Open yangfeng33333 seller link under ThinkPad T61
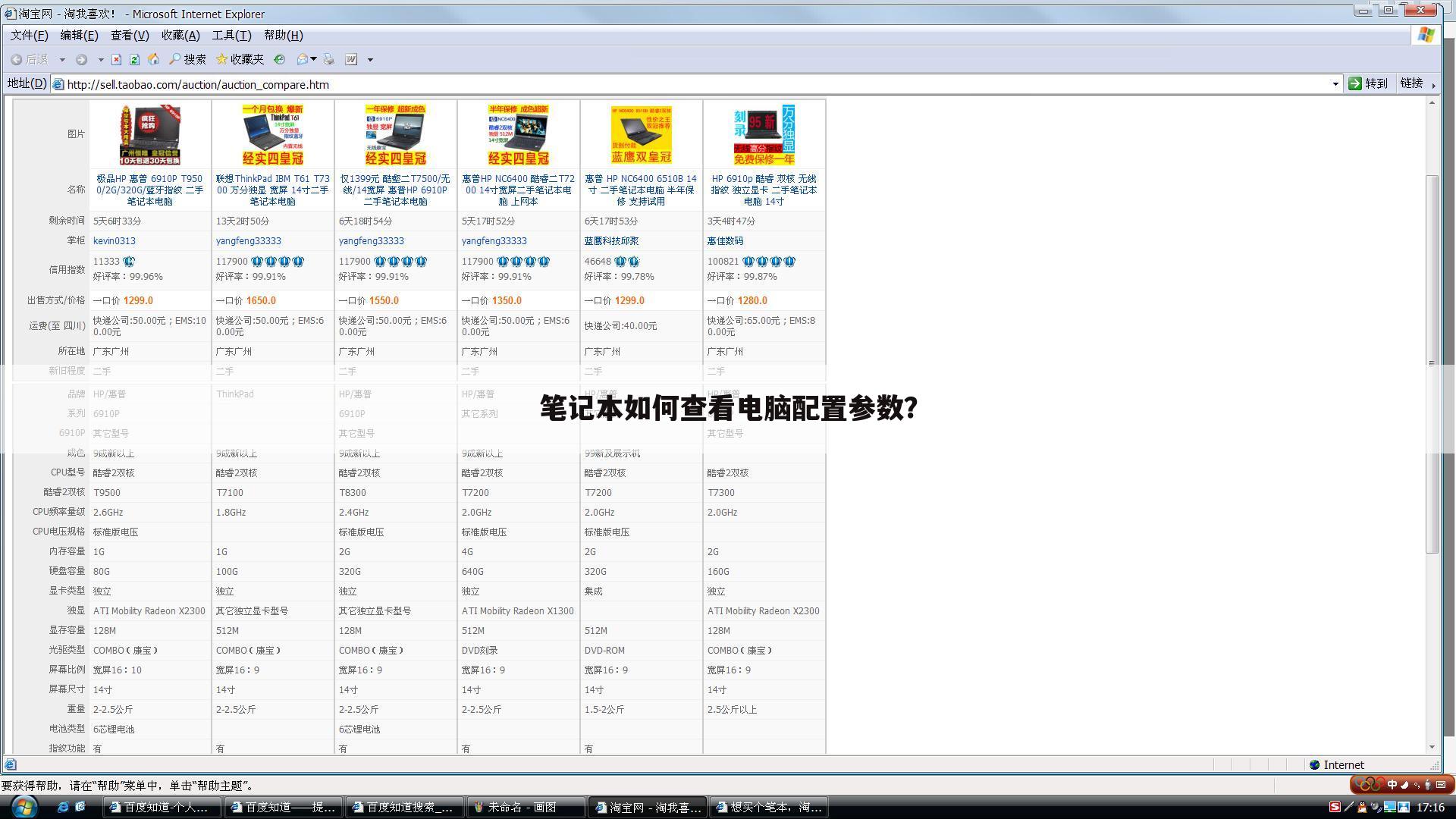This screenshot has height=819, width=1456. coord(248,241)
